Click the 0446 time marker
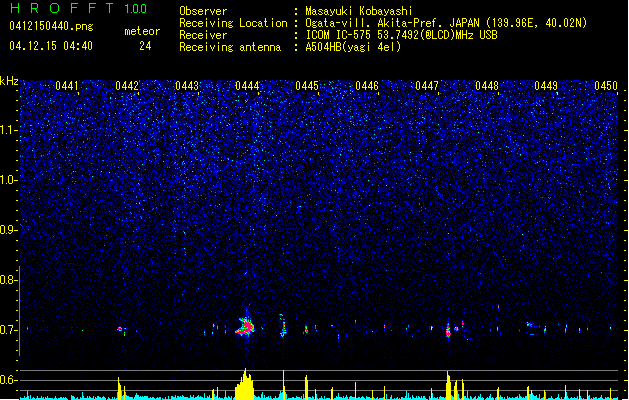Screen dimensions: 629x400 (367, 86)
